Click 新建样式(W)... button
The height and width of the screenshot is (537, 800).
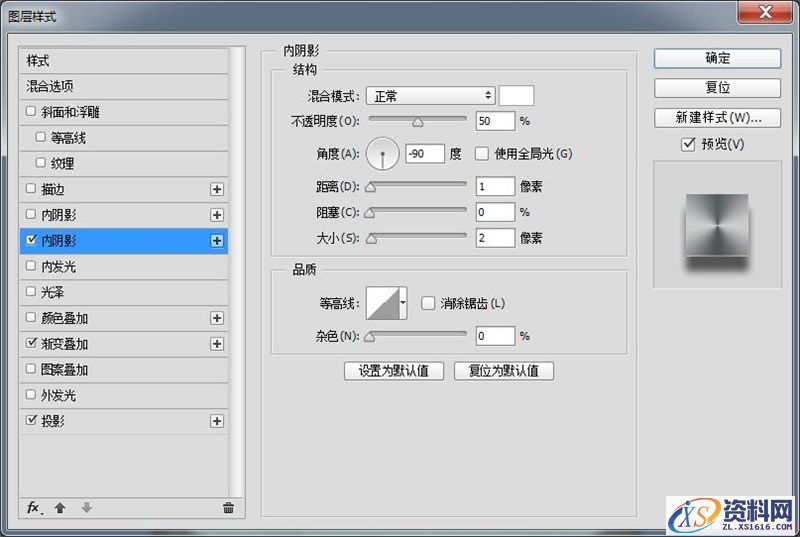point(717,118)
